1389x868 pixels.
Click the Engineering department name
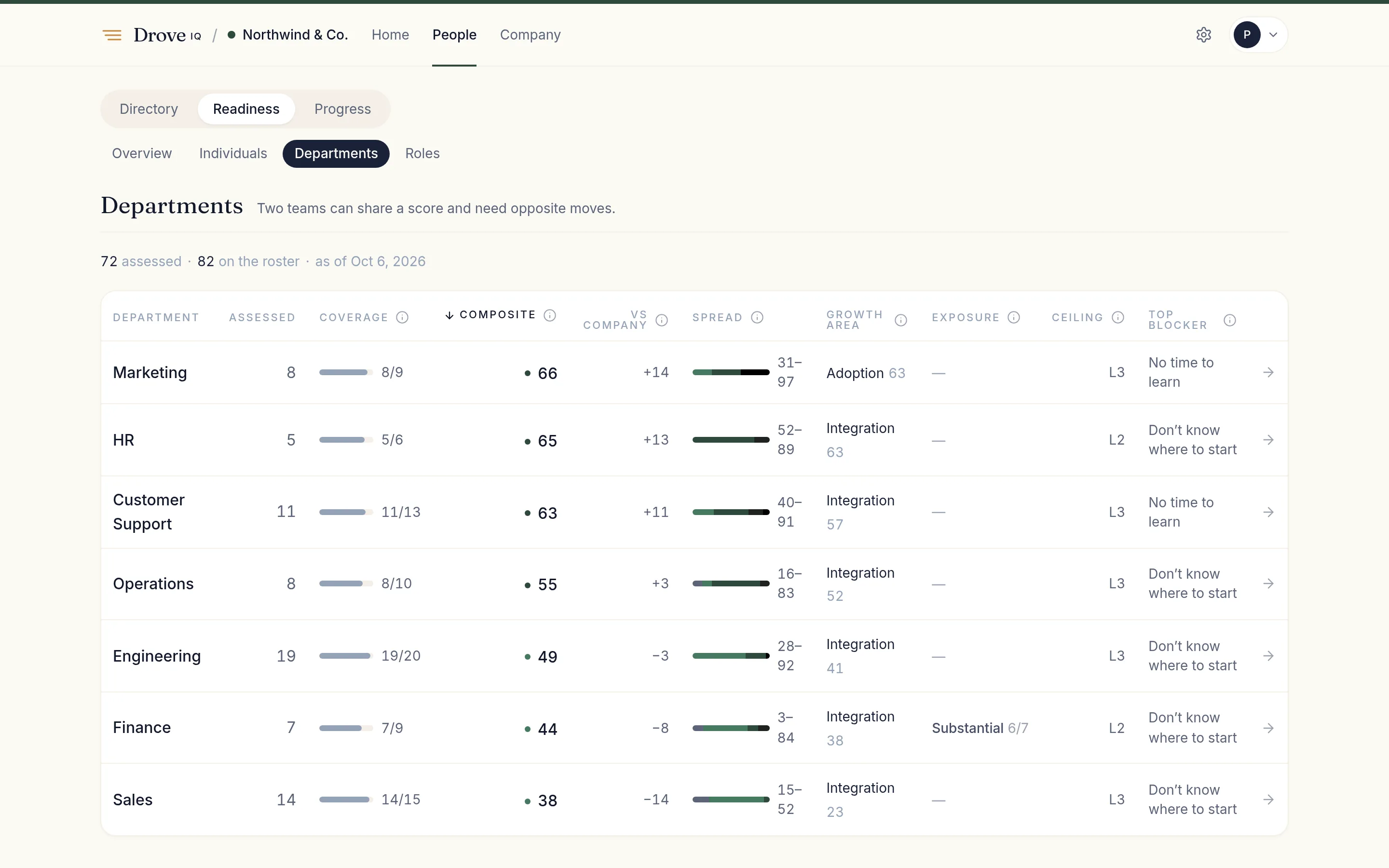point(157,656)
